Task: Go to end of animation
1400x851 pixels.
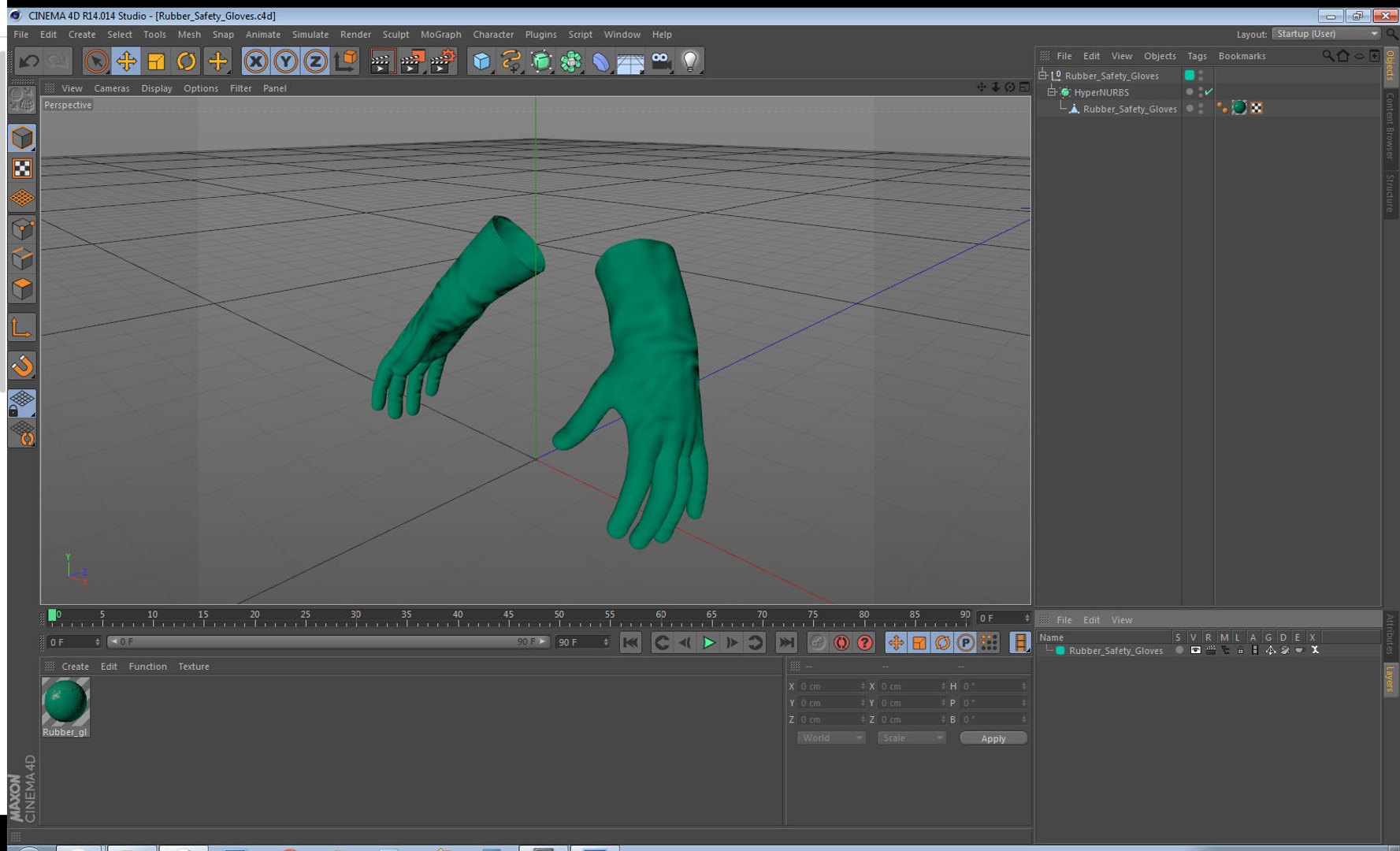Action: tap(785, 643)
